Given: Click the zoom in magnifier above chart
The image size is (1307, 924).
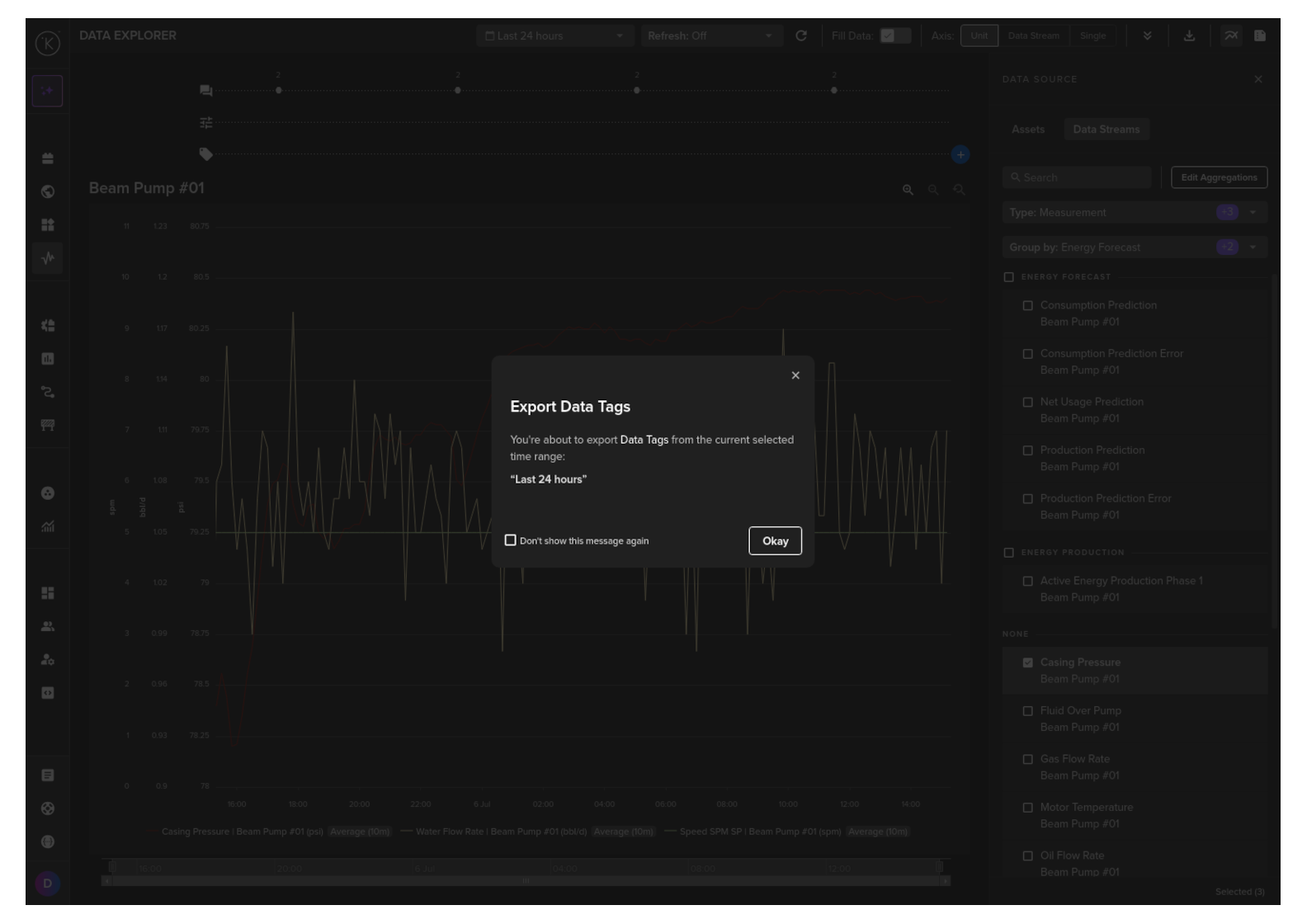Looking at the screenshot, I should tap(908, 190).
